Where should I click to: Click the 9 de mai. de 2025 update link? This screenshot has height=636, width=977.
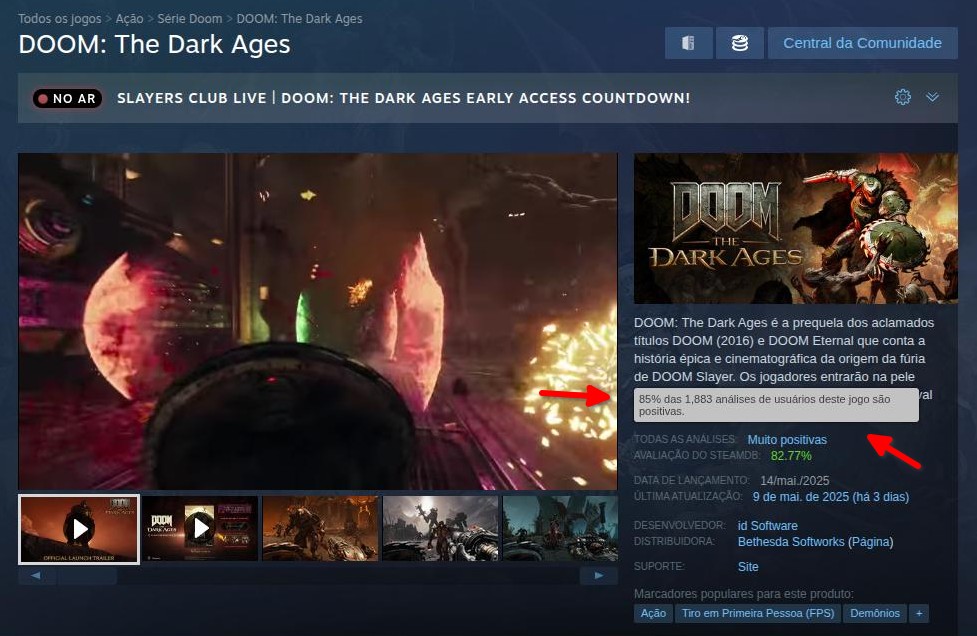tap(831, 497)
